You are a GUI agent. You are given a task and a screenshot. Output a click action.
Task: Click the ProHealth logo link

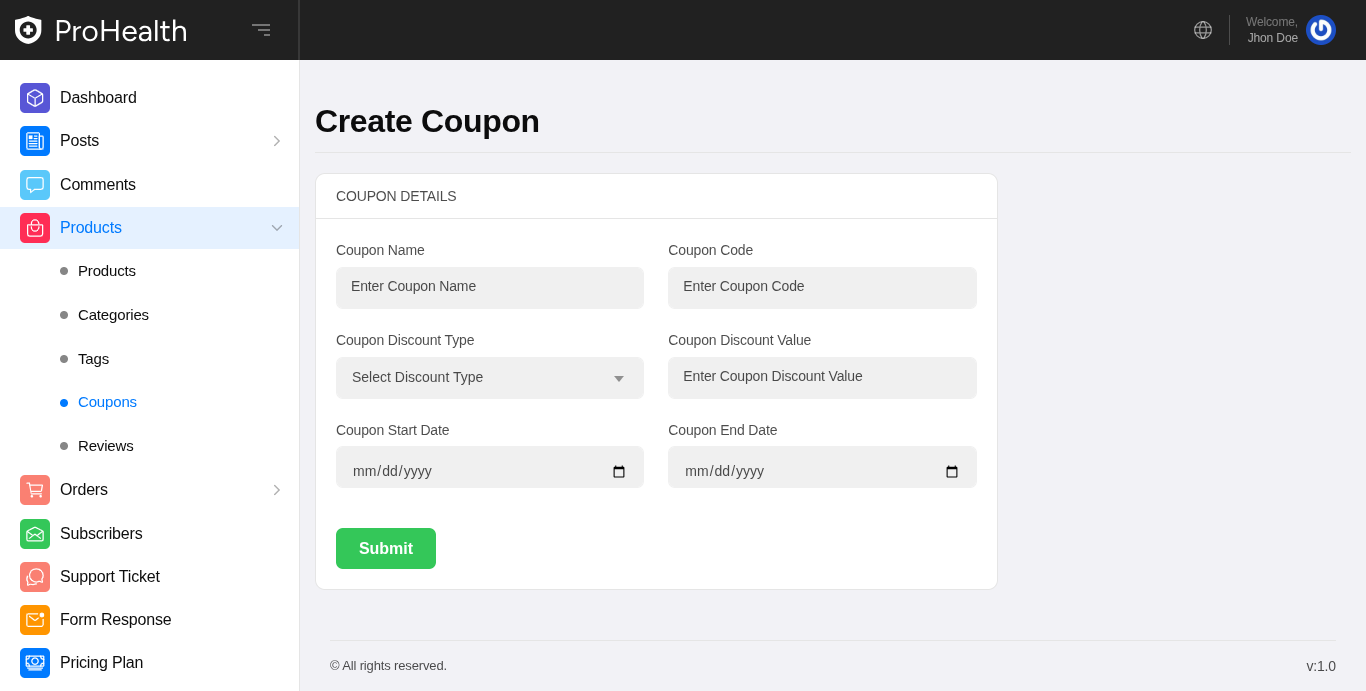[x=101, y=31]
